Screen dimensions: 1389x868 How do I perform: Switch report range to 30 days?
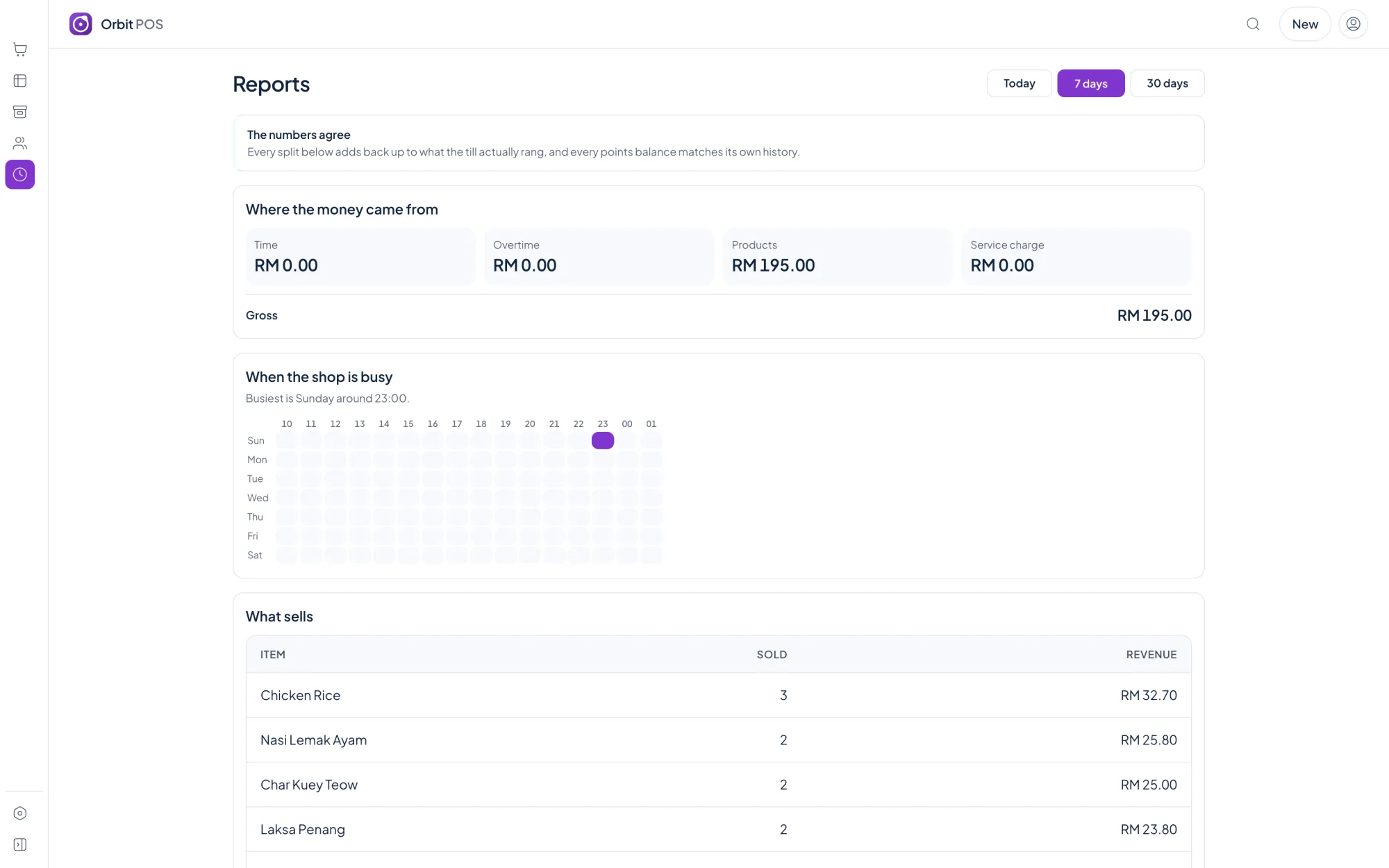[1167, 83]
